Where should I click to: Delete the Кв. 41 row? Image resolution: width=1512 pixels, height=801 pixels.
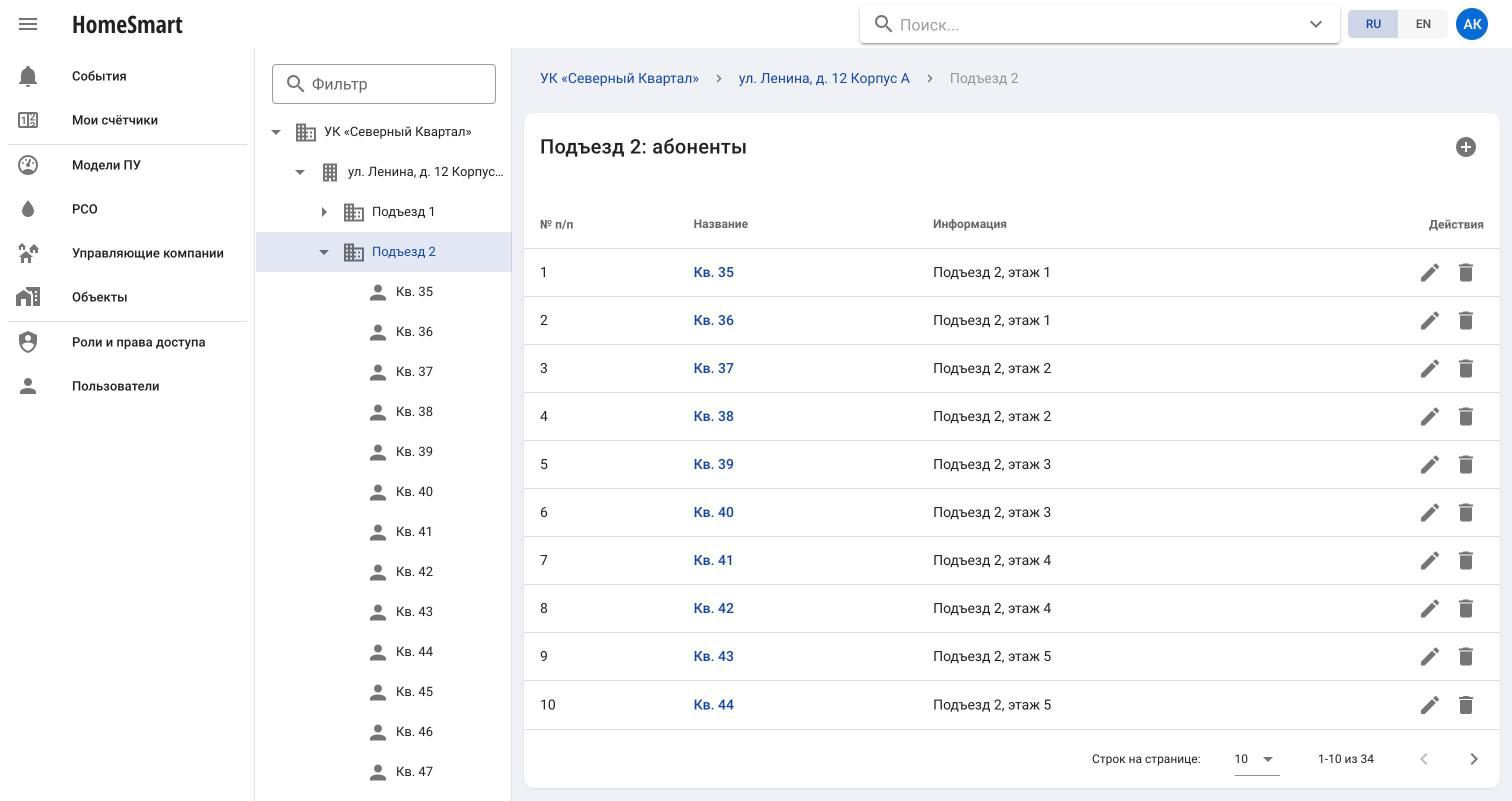click(1466, 561)
